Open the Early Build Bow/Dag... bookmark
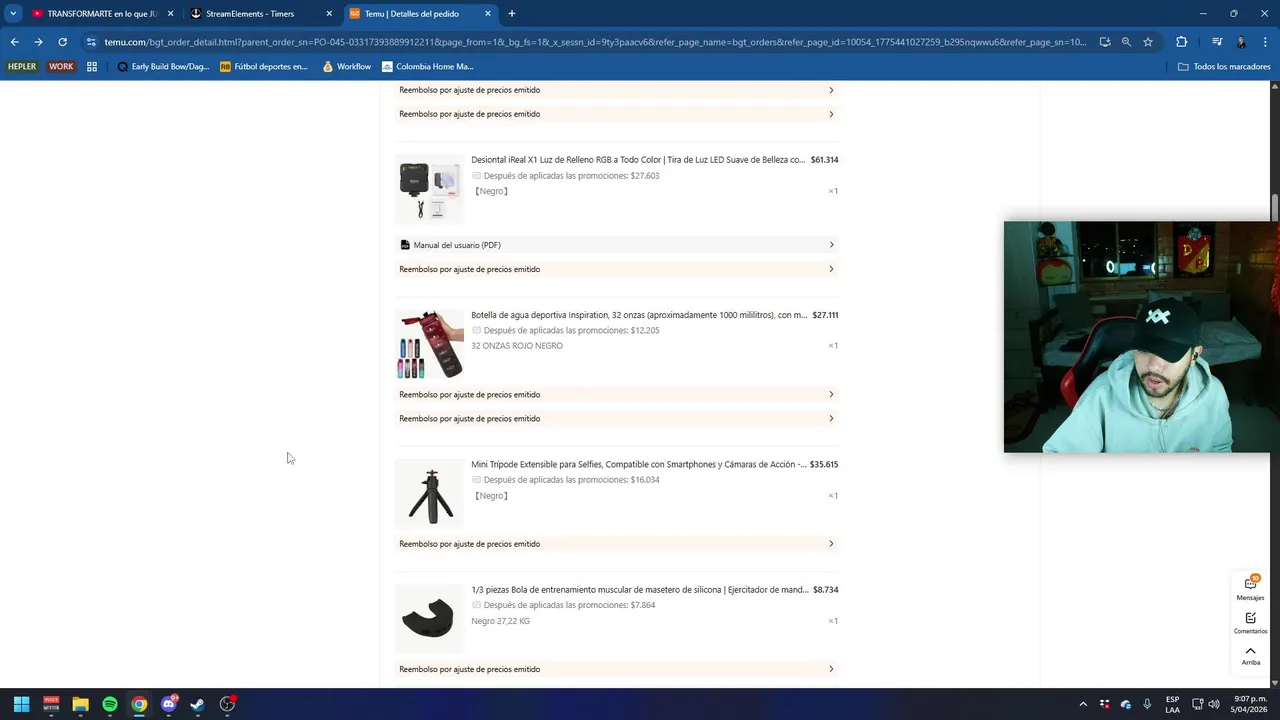This screenshot has width=1280, height=720. coord(163,67)
